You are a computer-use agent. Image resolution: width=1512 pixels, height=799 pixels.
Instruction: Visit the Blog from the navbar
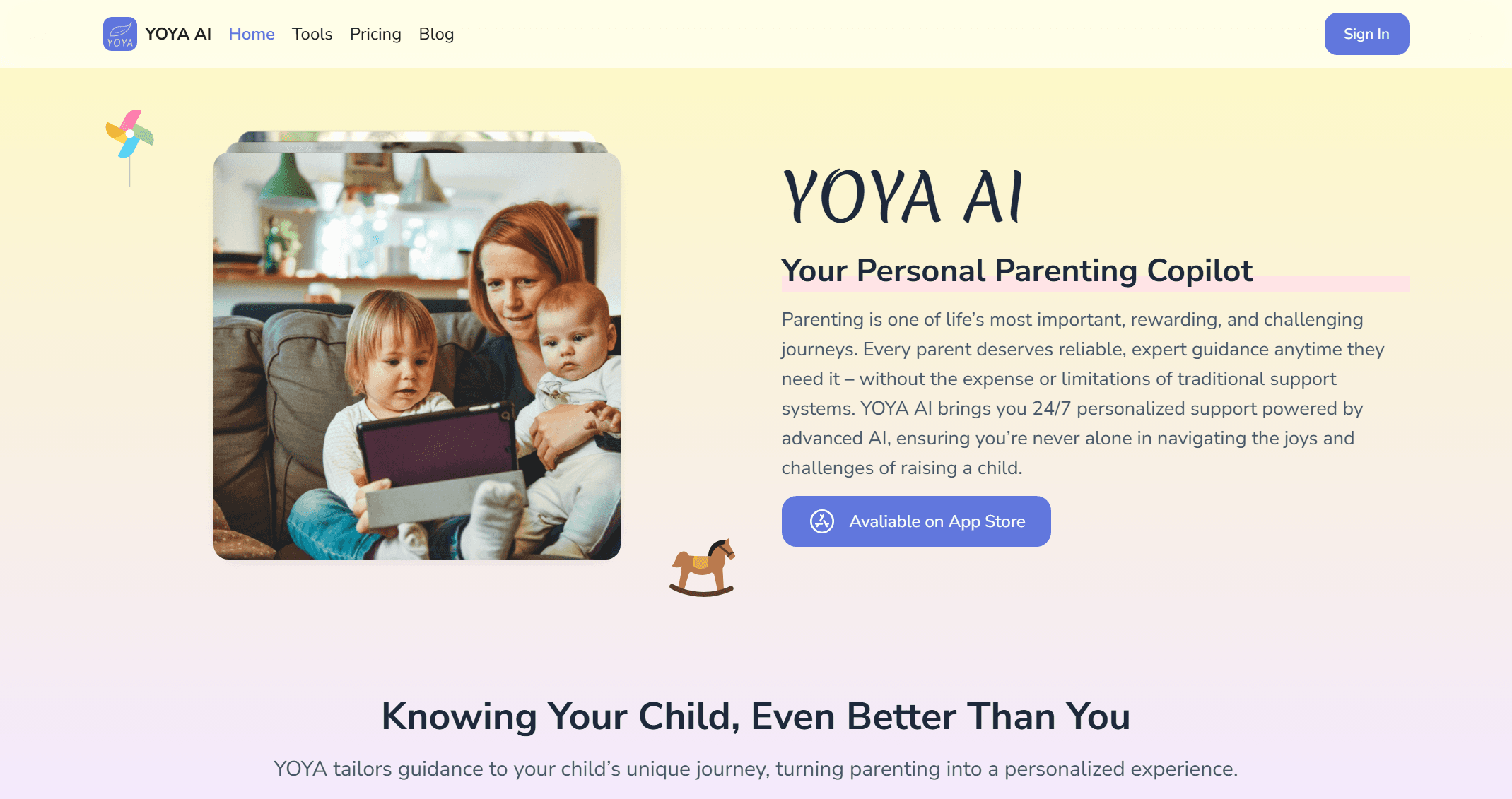pyautogui.click(x=436, y=34)
